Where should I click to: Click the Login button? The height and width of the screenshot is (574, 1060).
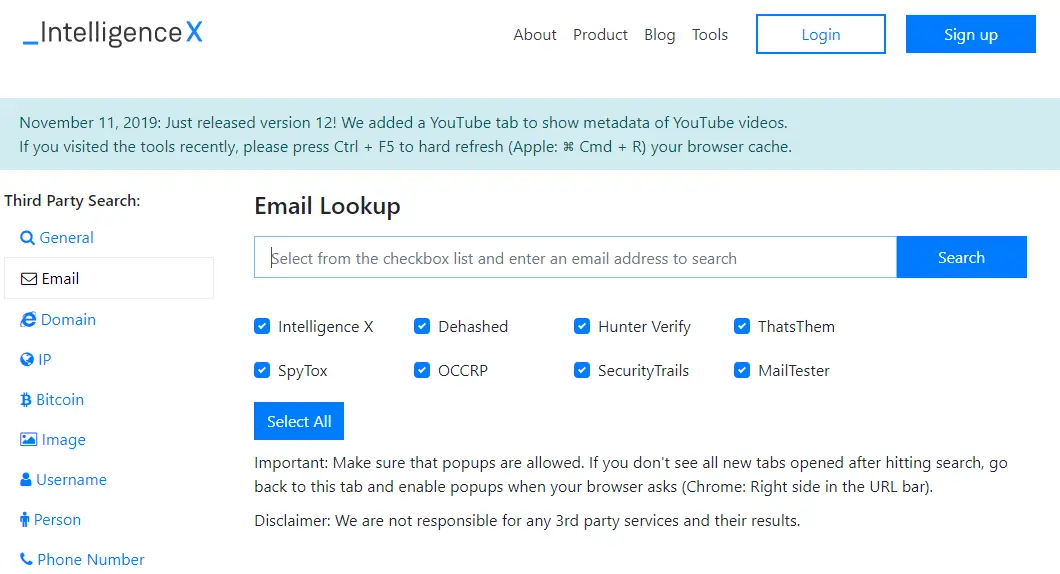tap(821, 34)
